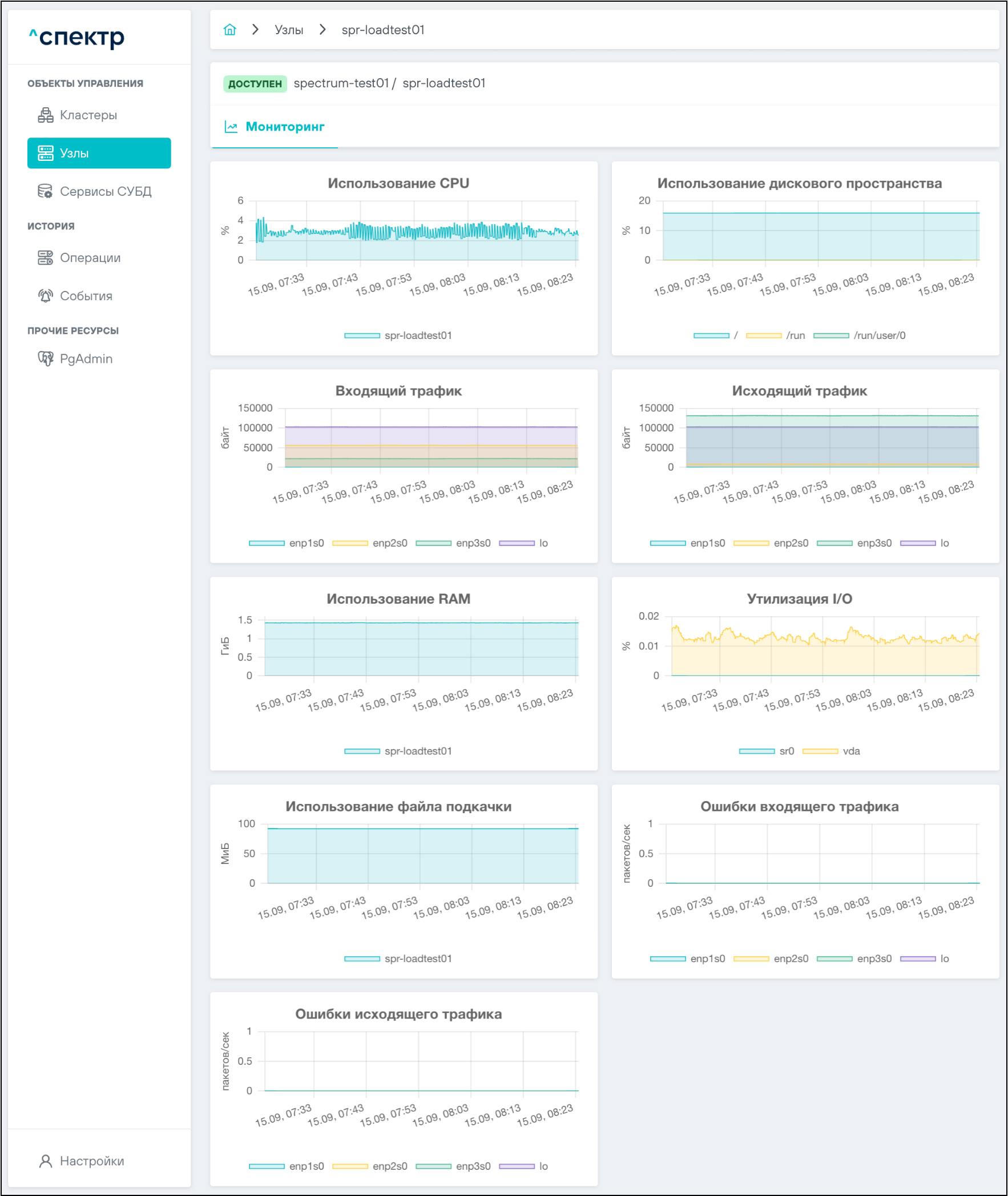Toggle /run series in disk usage legend

tap(776, 336)
